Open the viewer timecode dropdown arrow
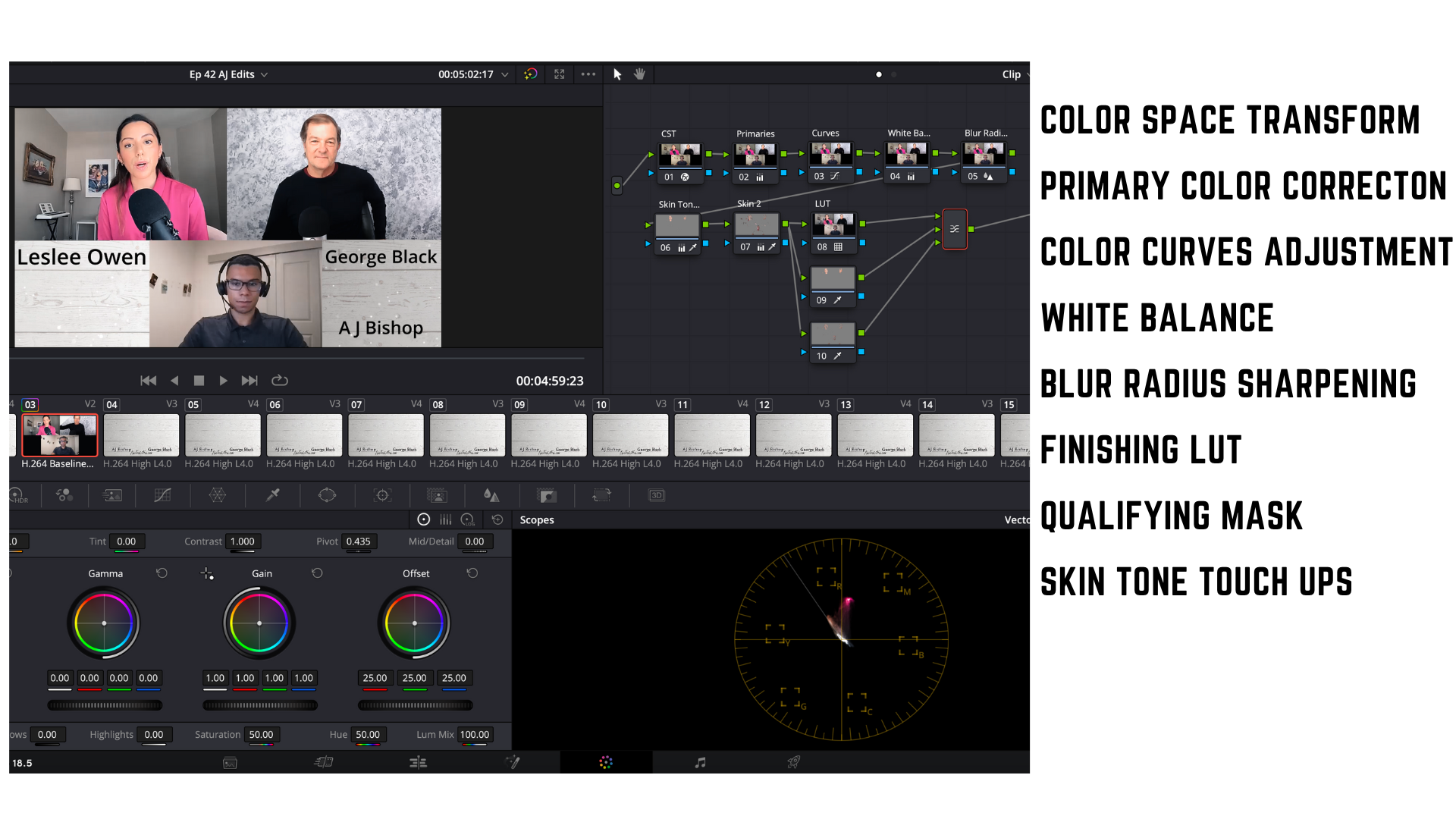The image size is (1456, 819). point(505,74)
